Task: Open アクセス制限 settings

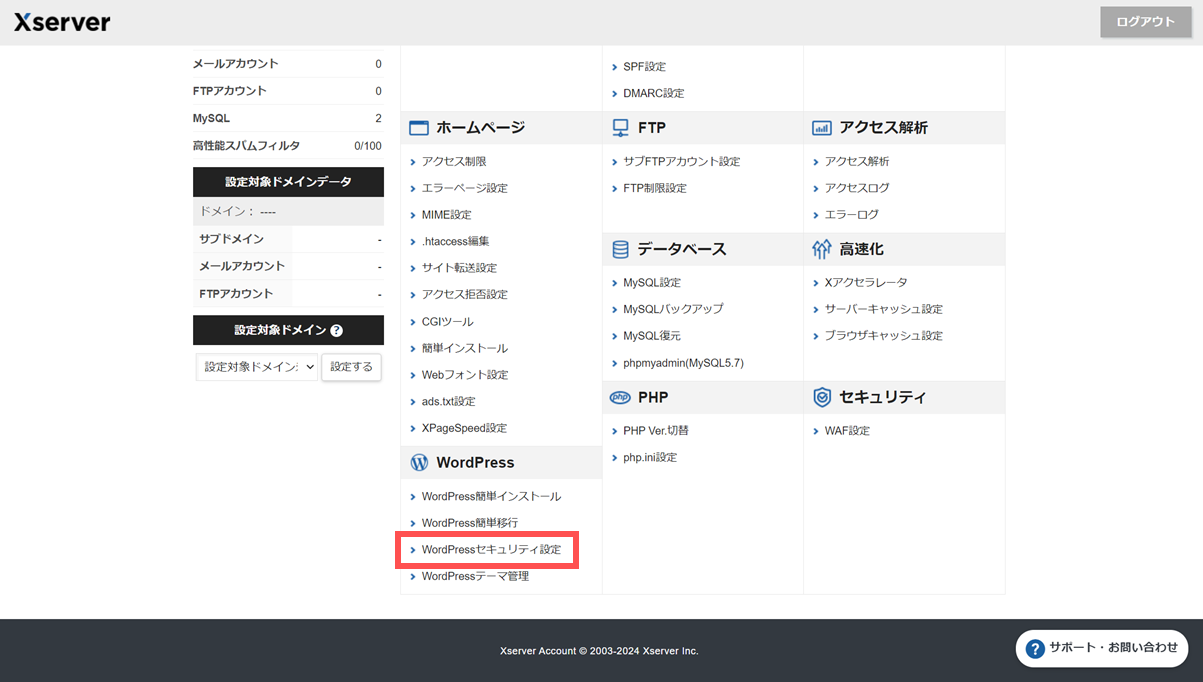Action: tap(454, 162)
